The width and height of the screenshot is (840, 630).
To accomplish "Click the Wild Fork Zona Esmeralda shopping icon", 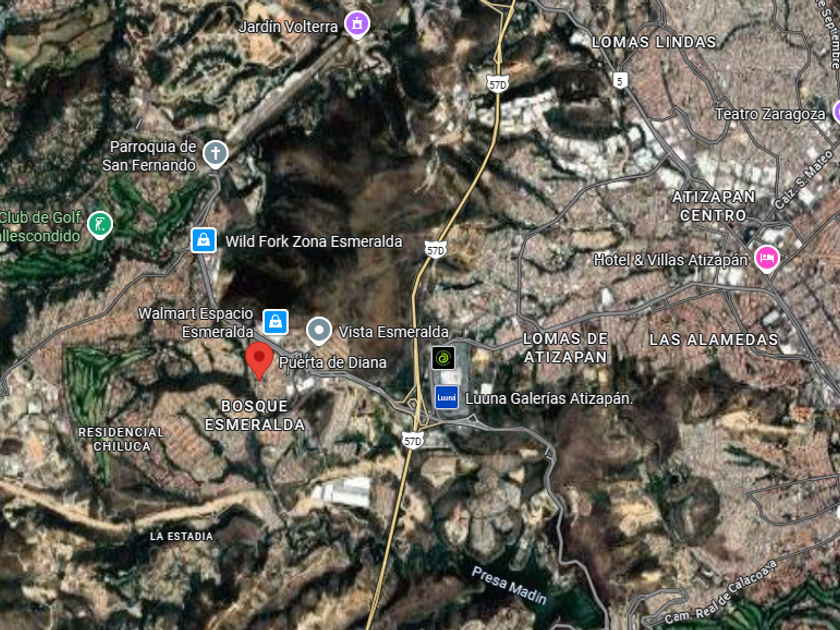I will (204, 240).
